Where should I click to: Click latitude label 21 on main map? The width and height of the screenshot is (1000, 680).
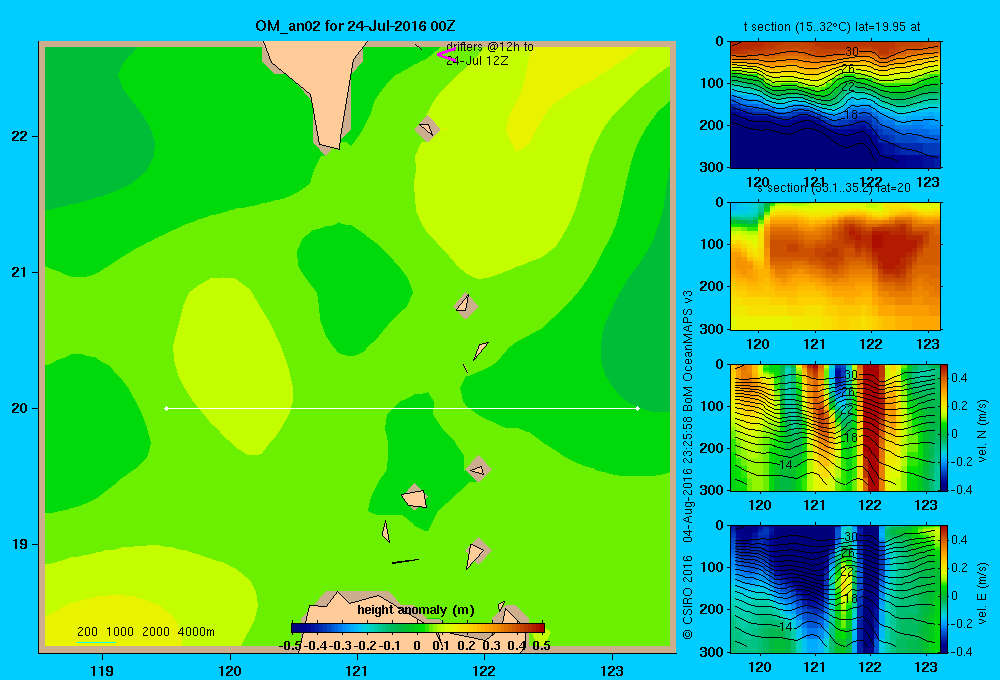click(20, 272)
